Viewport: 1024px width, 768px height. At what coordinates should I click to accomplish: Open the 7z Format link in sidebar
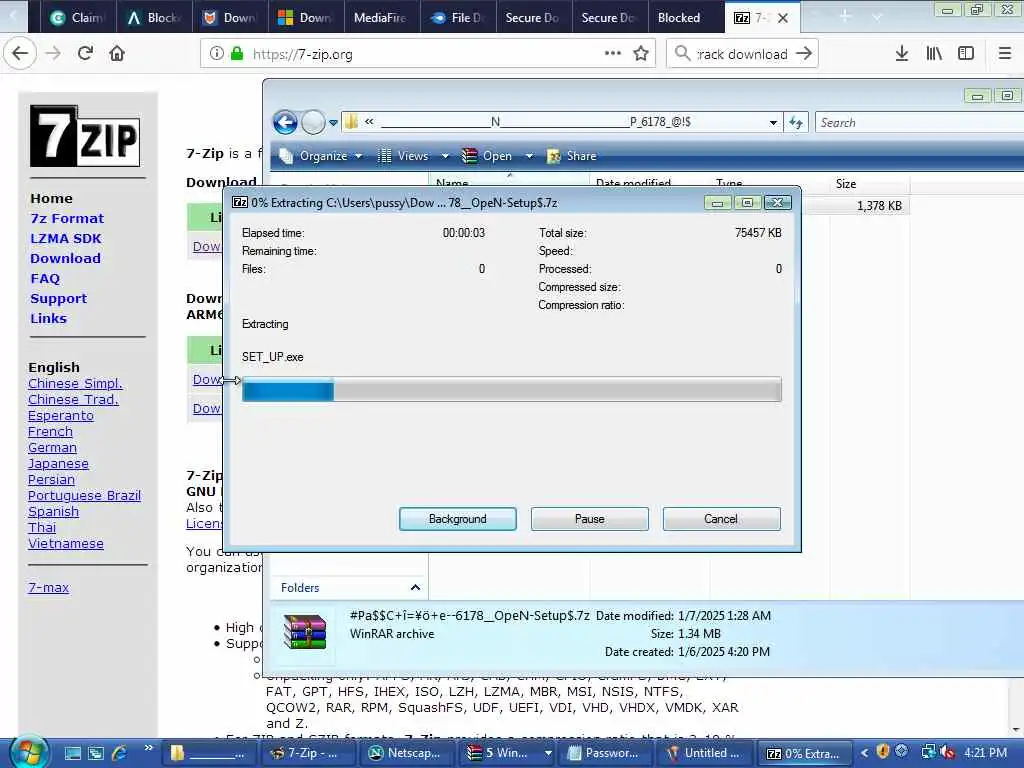click(67, 218)
